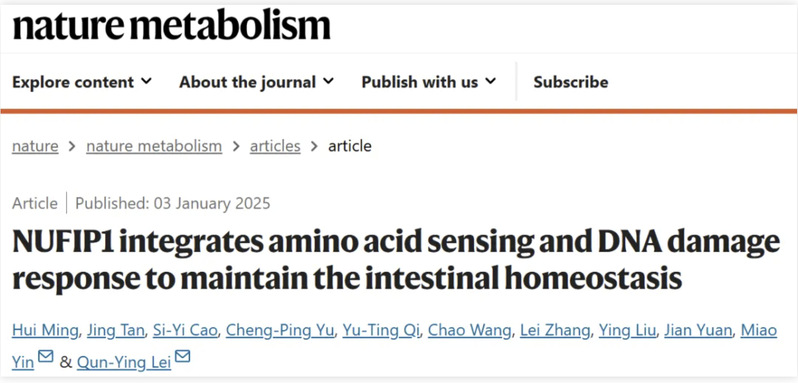Image resolution: width=798 pixels, height=383 pixels.
Task: View author Chao Wang details
Action: 469,331
